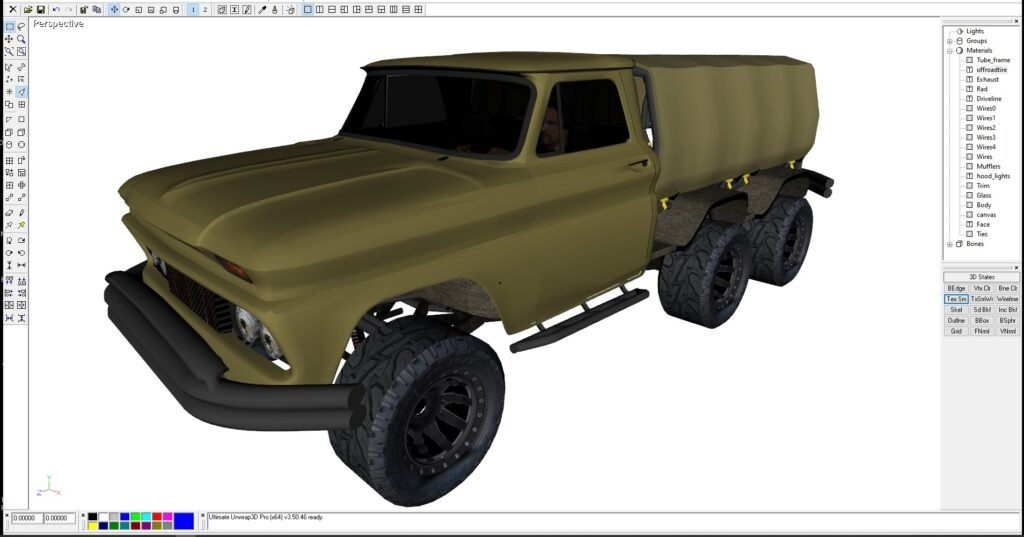Image resolution: width=1024 pixels, height=537 pixels.
Task: Select the single-pane viewport layout icon
Action: 308,9
